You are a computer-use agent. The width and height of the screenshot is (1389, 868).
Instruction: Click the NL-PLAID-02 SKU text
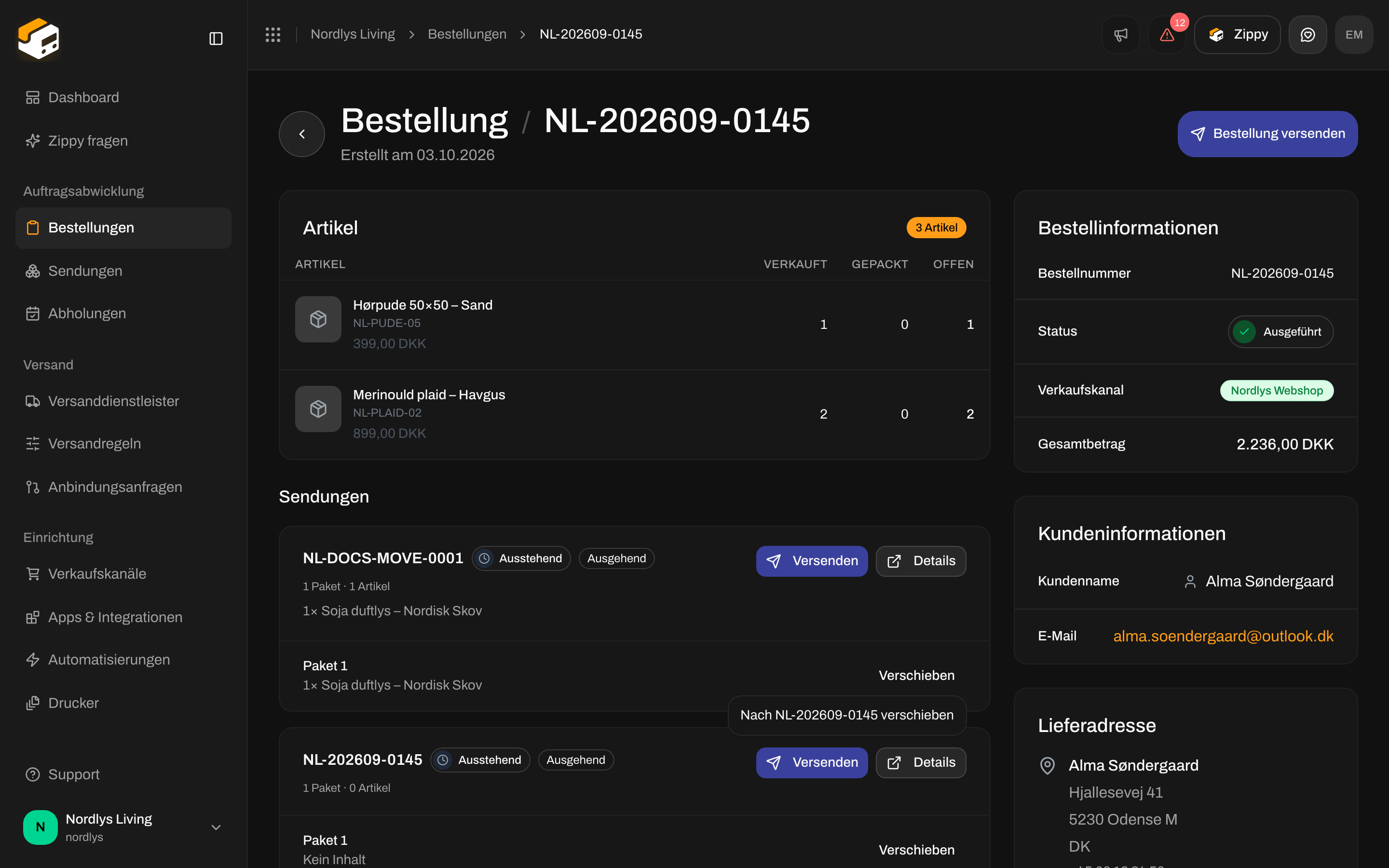387,413
